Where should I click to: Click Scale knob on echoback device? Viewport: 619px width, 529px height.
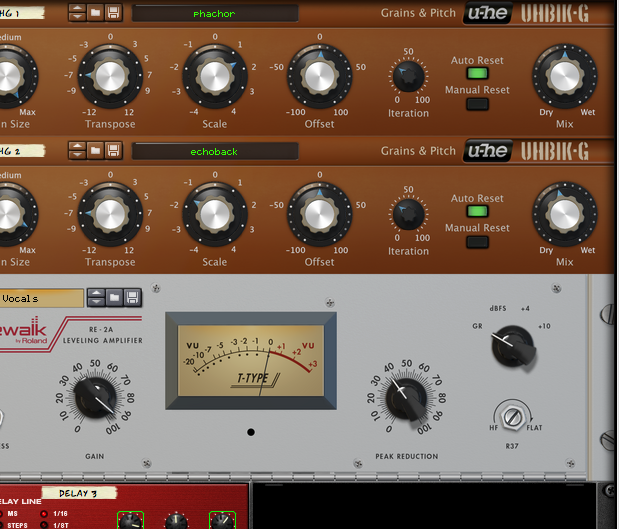pyautogui.click(x=215, y=214)
